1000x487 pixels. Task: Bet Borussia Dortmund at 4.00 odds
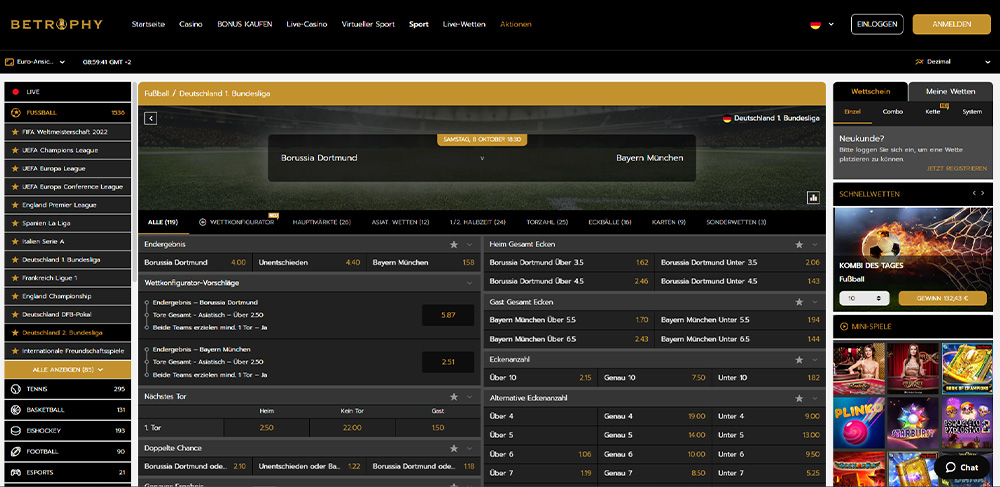click(195, 262)
